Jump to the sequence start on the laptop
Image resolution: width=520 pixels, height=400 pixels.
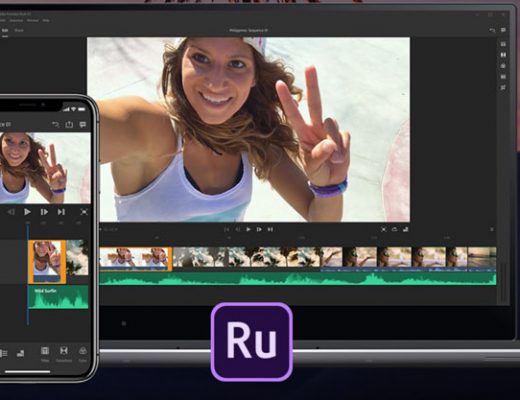(226, 229)
